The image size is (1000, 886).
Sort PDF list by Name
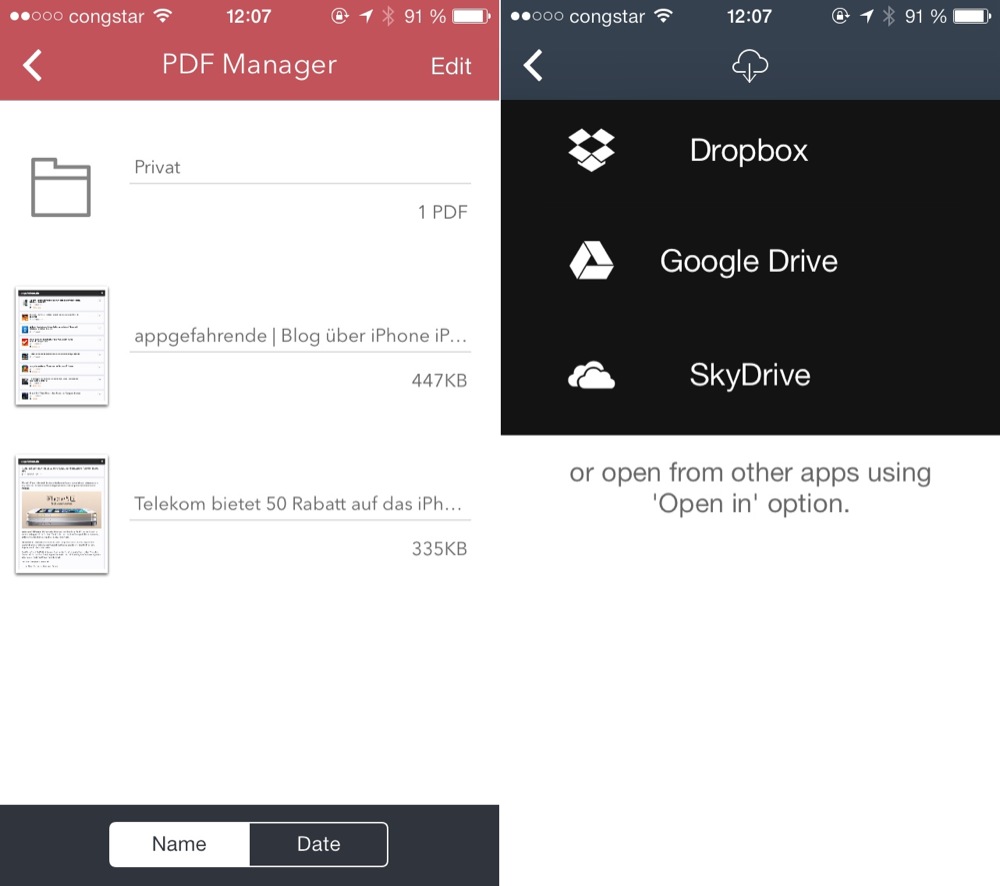pyautogui.click(x=179, y=844)
